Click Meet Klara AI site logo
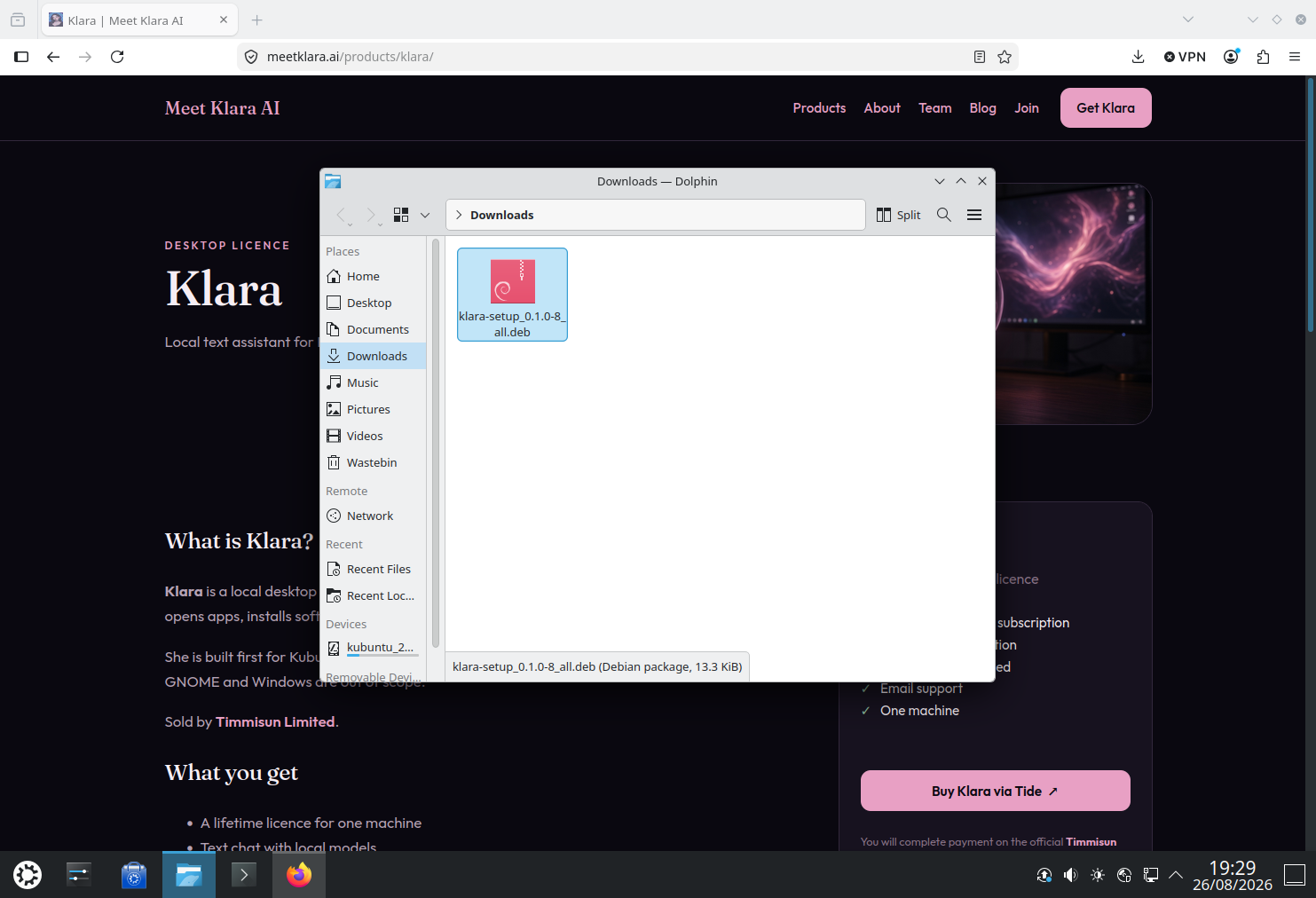The width and height of the screenshot is (1316, 898). click(222, 107)
